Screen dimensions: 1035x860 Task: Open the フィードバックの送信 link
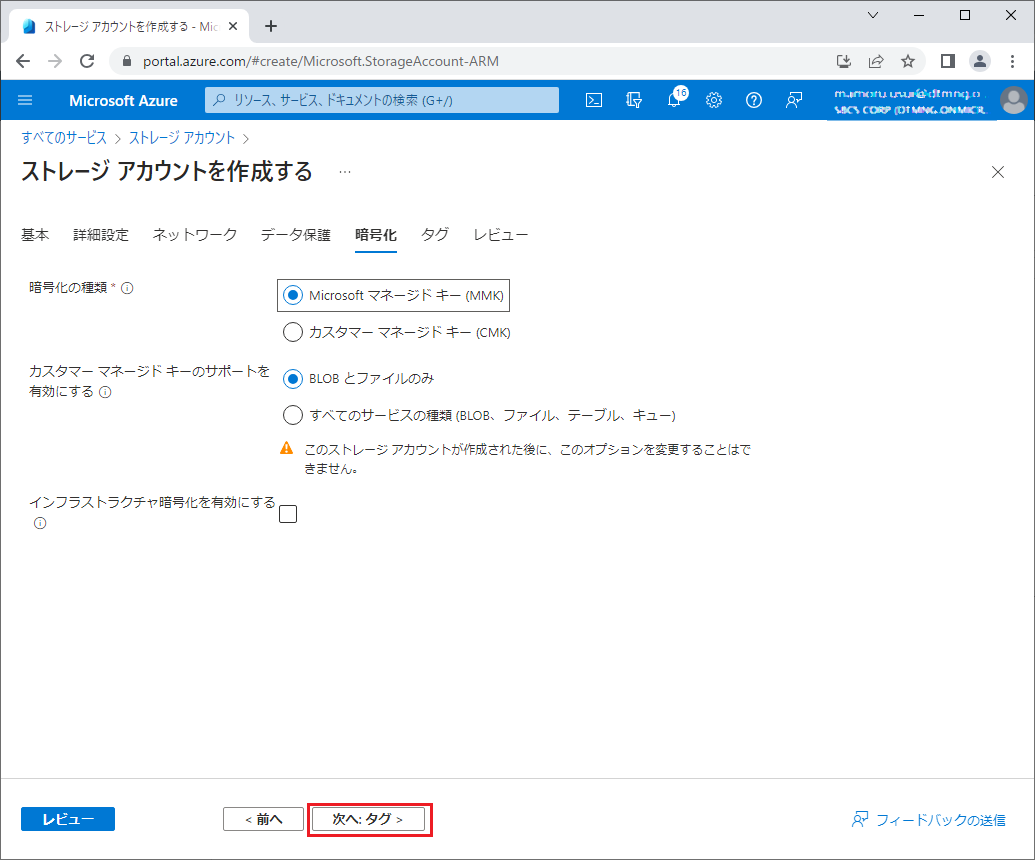(x=929, y=820)
